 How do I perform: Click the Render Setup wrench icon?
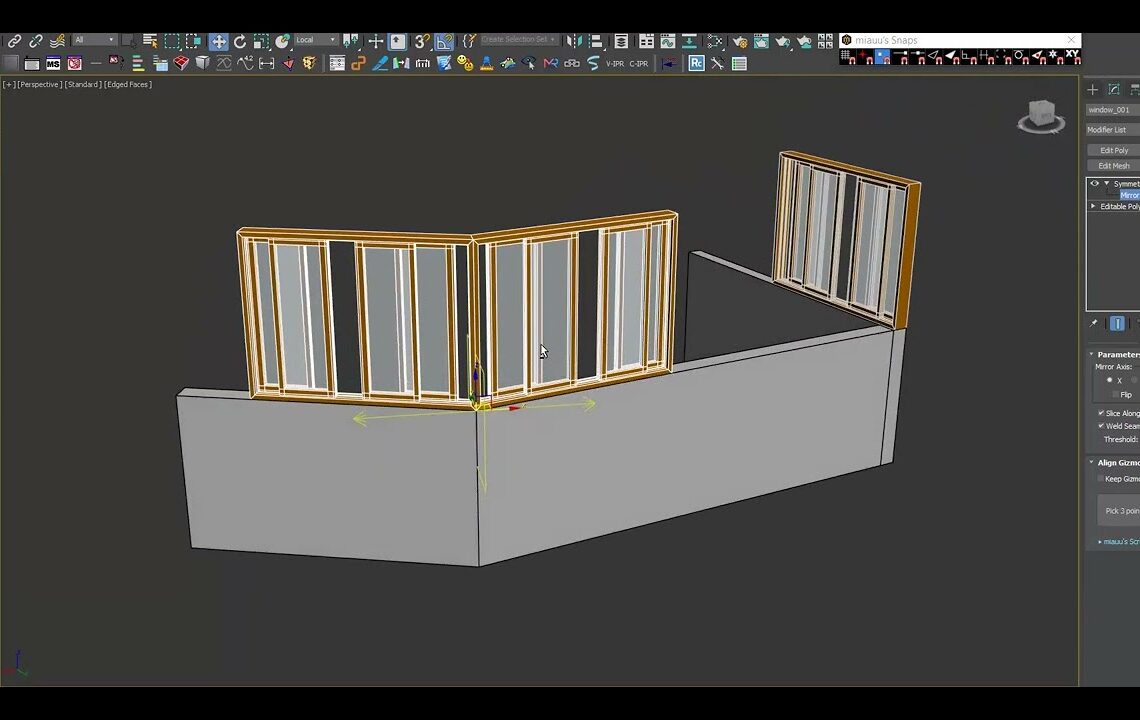(742, 40)
